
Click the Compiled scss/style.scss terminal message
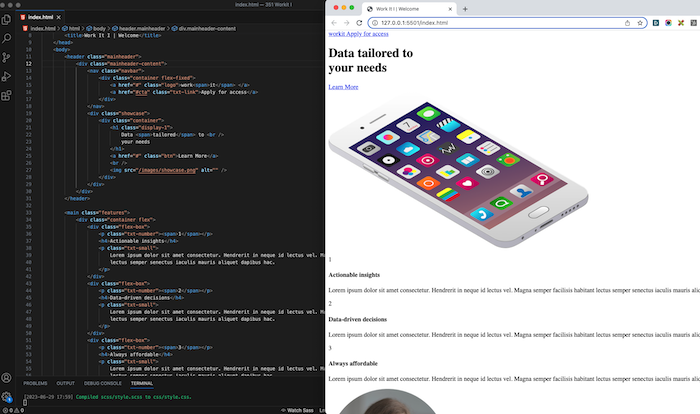coord(133,397)
